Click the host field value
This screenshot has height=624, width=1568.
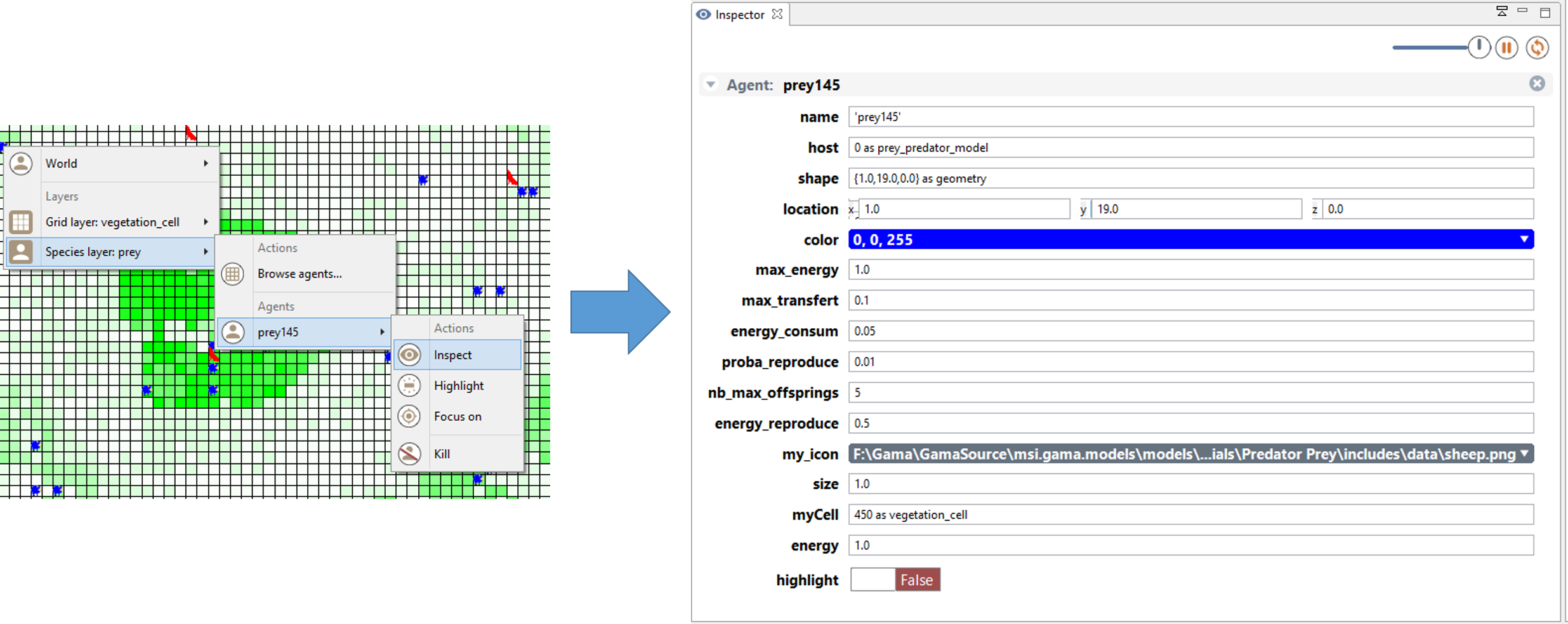(x=1191, y=147)
